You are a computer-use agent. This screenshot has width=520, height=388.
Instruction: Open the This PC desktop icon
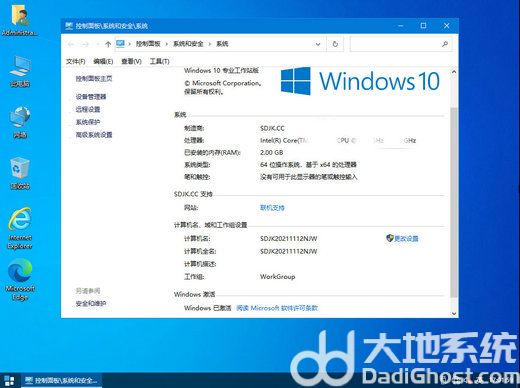click(x=20, y=71)
